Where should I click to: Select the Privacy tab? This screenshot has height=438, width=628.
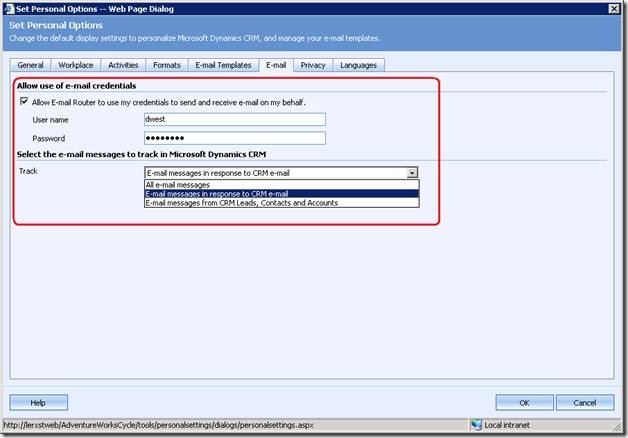click(313, 65)
